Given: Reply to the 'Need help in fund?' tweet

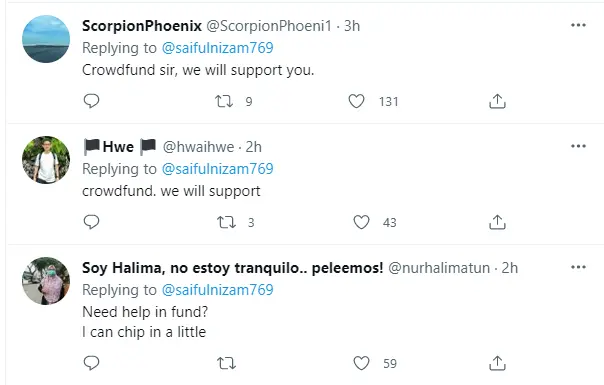Looking at the screenshot, I should [x=91, y=363].
